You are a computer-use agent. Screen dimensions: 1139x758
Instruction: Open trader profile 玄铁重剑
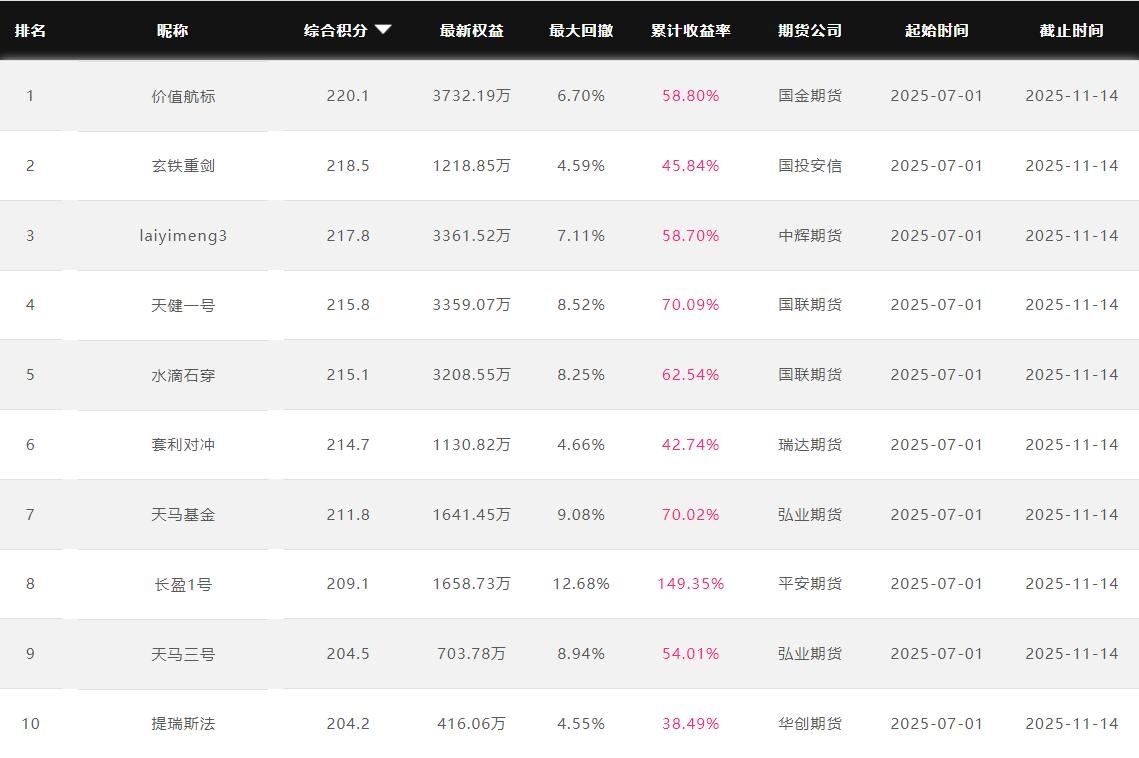[183, 166]
